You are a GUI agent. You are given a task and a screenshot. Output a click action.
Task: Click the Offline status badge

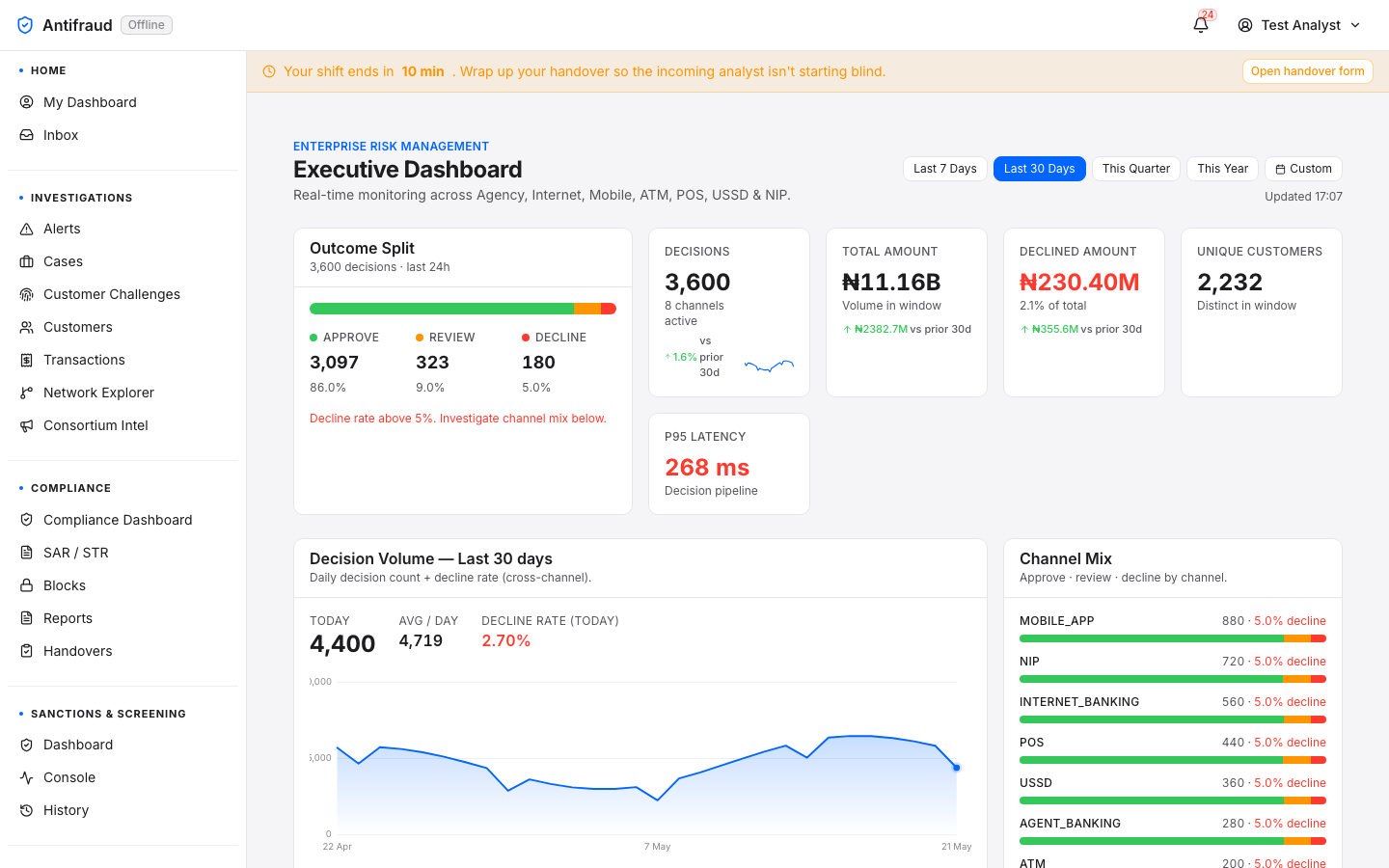[147, 25]
